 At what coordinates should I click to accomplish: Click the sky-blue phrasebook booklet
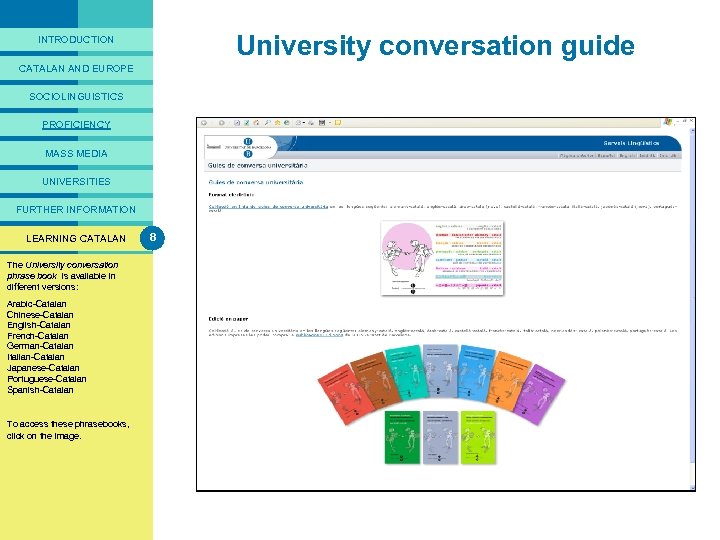(x=475, y=373)
